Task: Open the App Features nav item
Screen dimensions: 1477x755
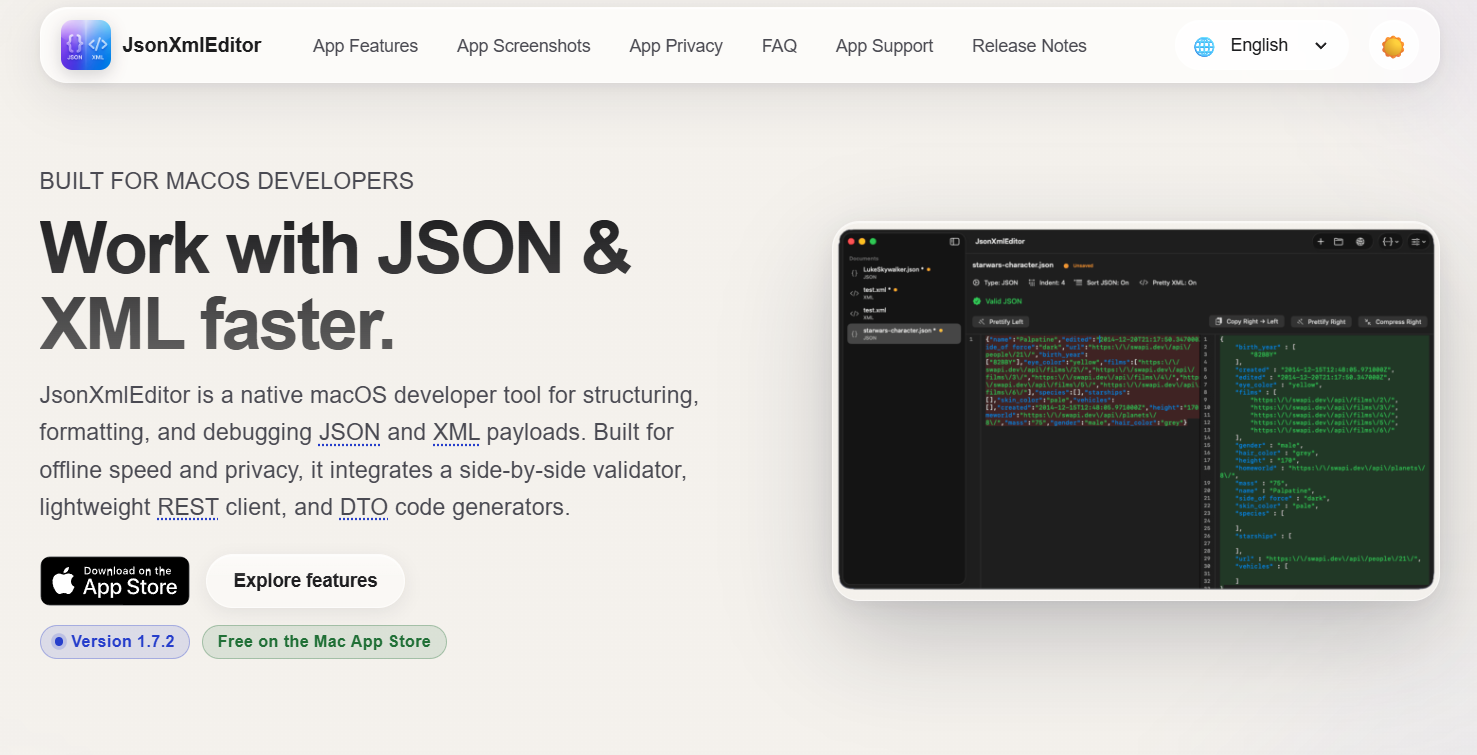Action: click(365, 46)
